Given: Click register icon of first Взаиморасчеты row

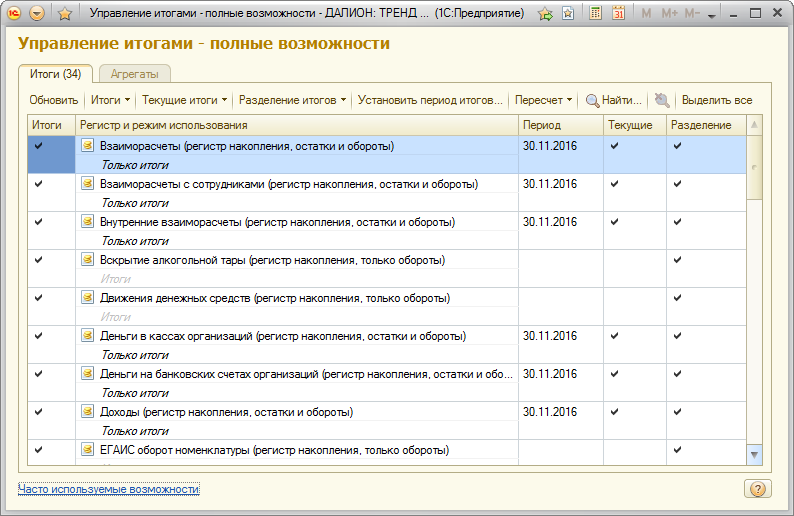Looking at the screenshot, I should [x=88, y=145].
